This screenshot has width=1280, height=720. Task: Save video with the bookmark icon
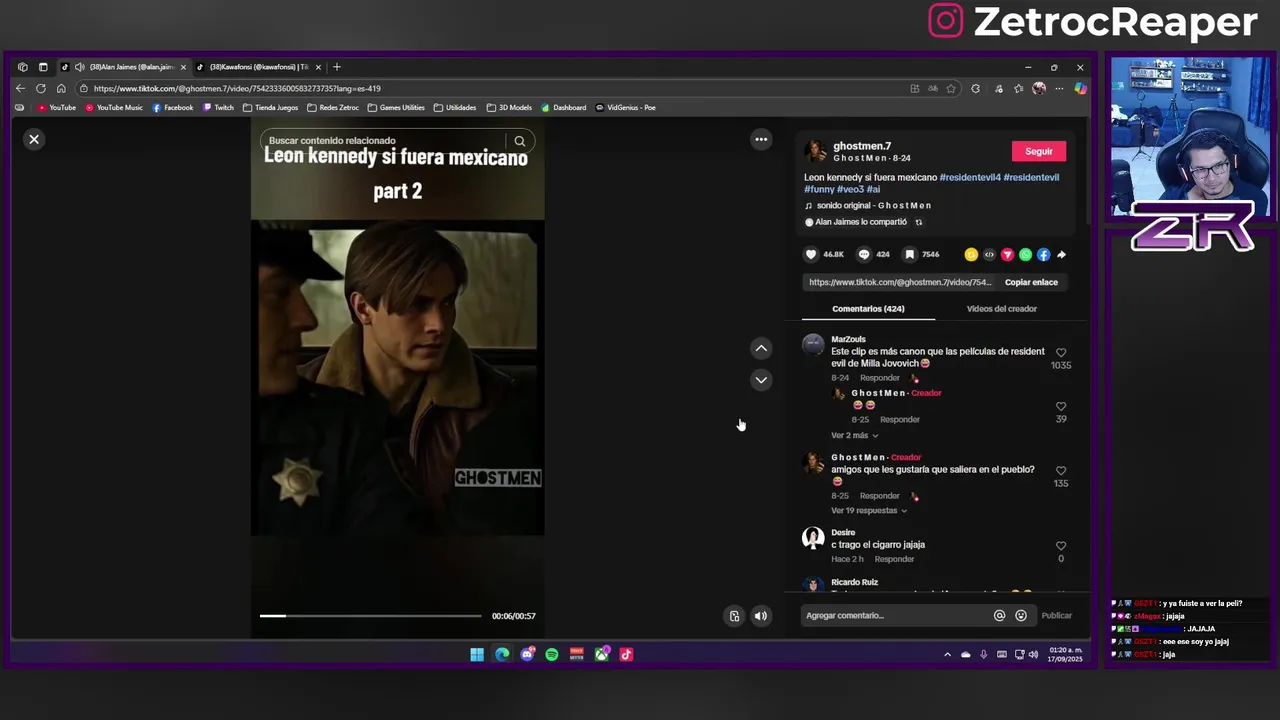(910, 254)
